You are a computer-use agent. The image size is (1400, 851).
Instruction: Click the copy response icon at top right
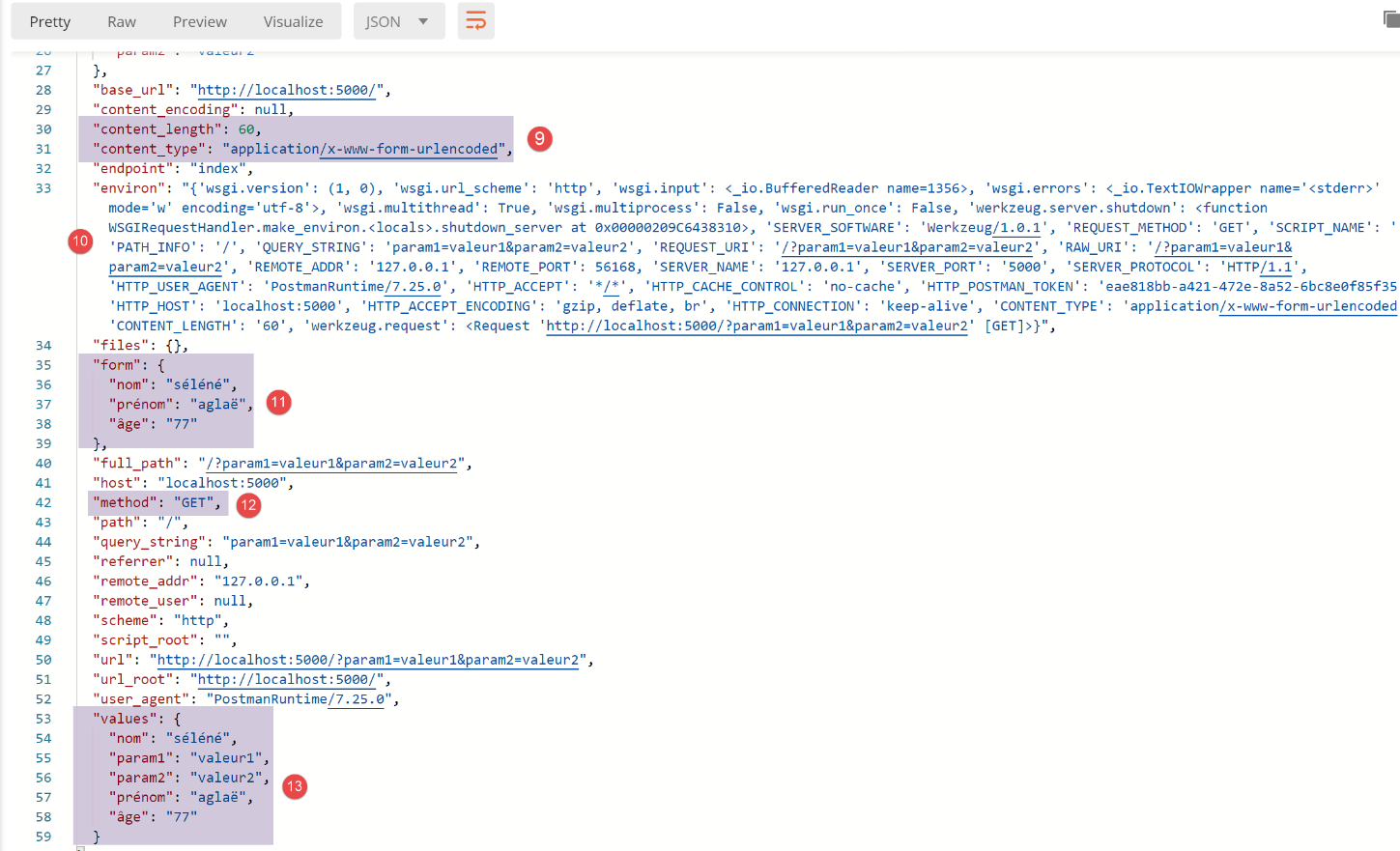pos(1390,19)
